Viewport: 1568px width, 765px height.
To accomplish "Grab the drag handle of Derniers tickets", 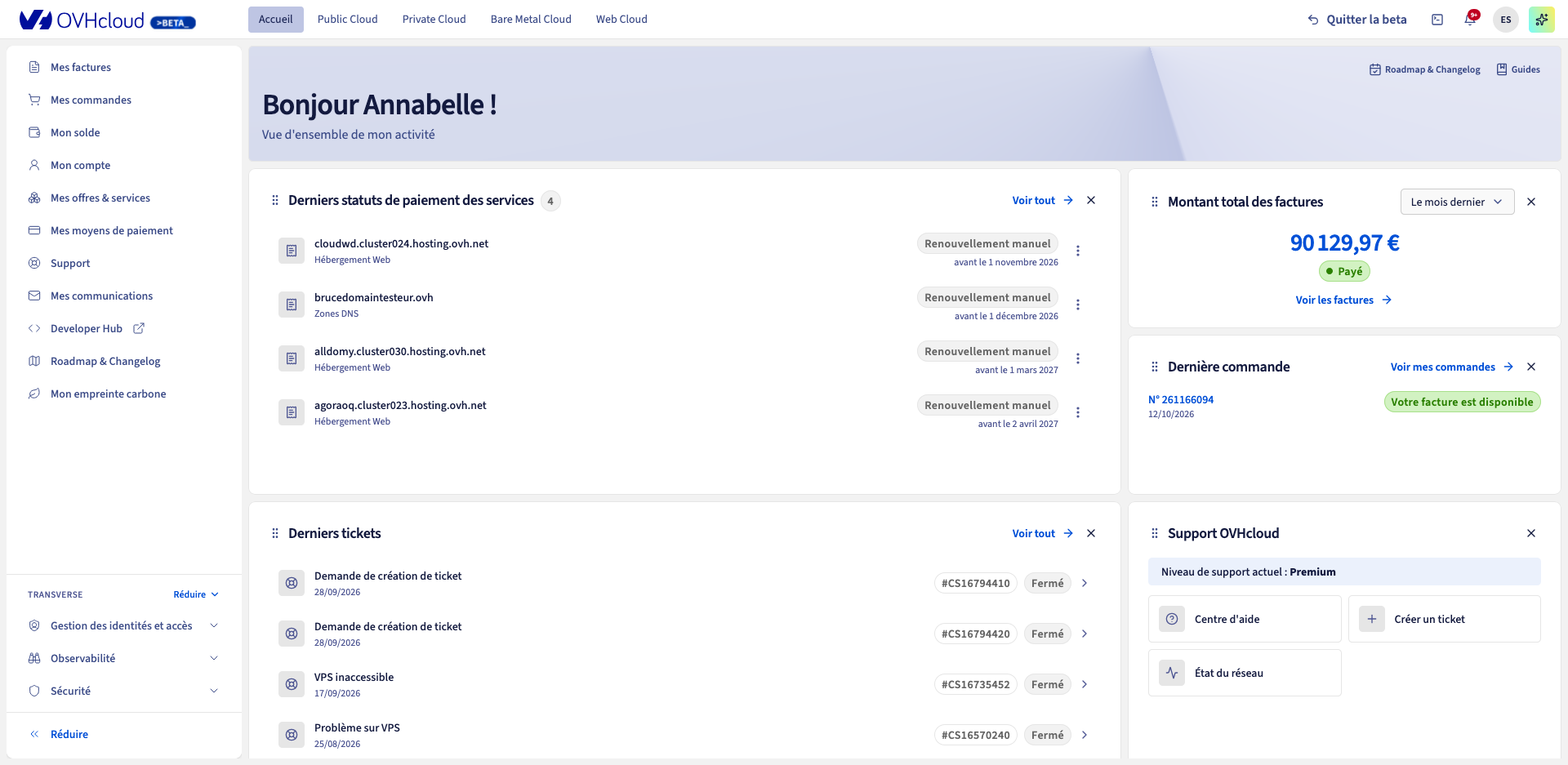I will pos(275,533).
